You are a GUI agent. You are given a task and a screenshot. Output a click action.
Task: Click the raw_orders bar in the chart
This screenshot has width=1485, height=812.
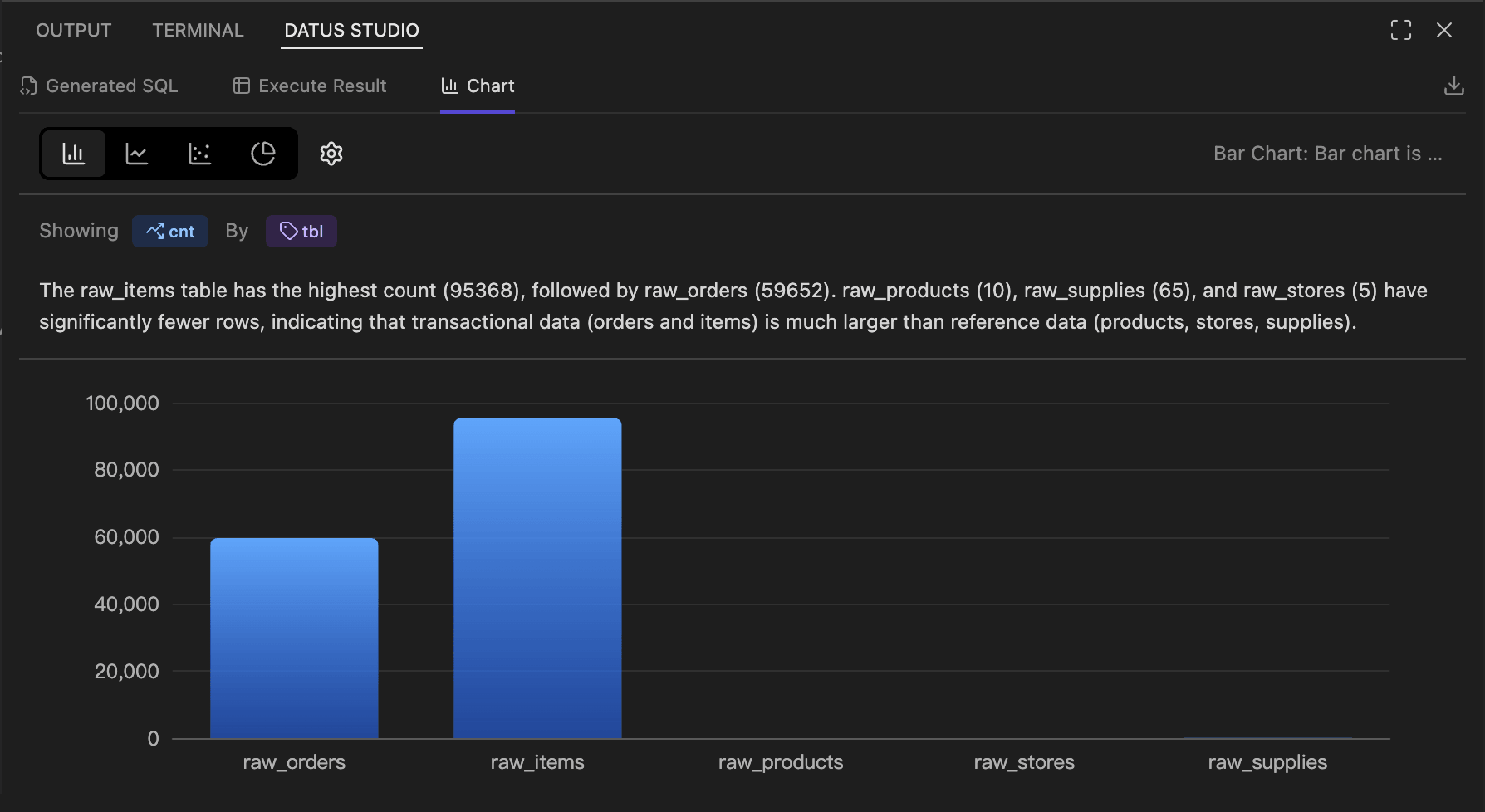tap(294, 638)
